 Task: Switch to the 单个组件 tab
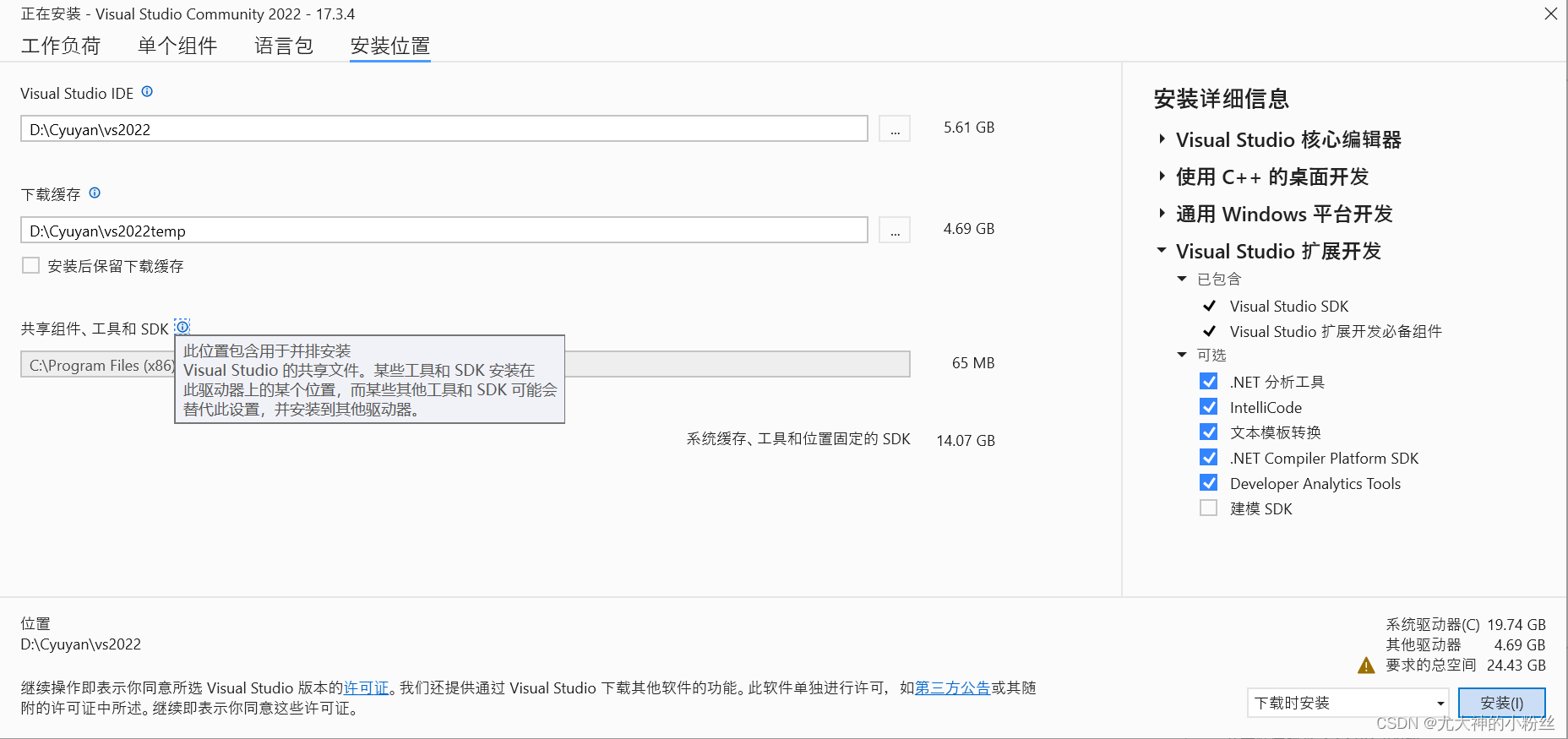(177, 46)
